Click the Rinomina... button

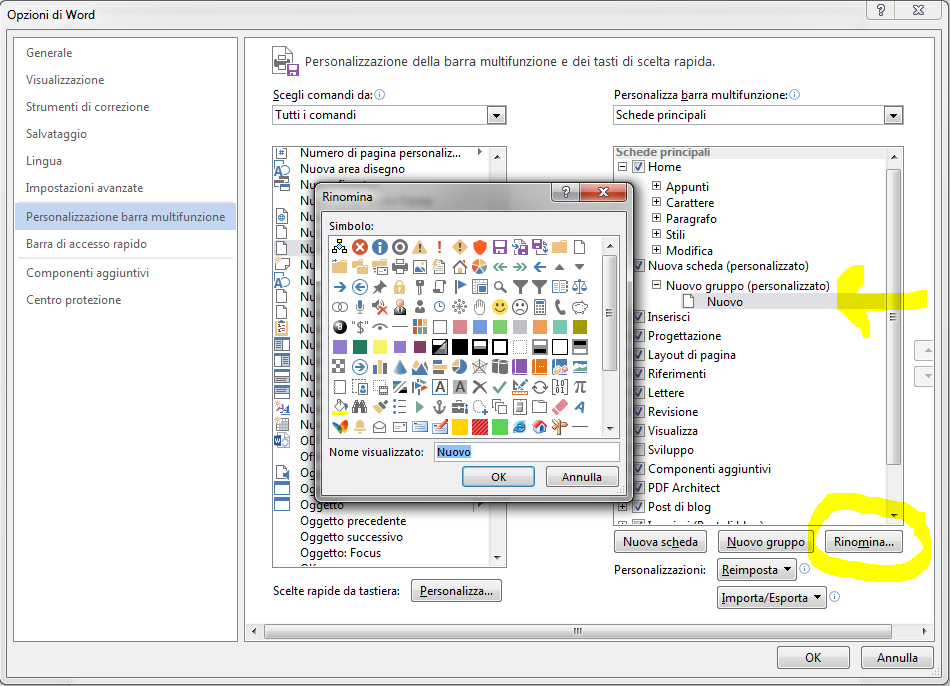click(863, 542)
